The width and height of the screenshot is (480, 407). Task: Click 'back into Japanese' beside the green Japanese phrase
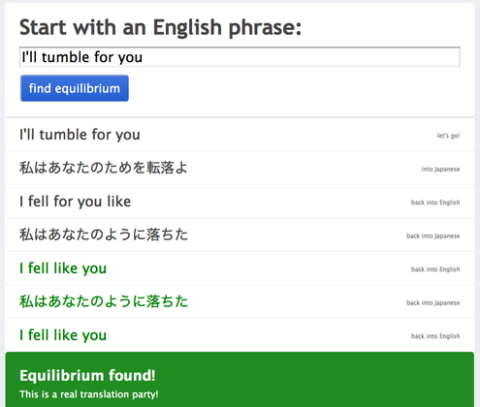(x=433, y=303)
